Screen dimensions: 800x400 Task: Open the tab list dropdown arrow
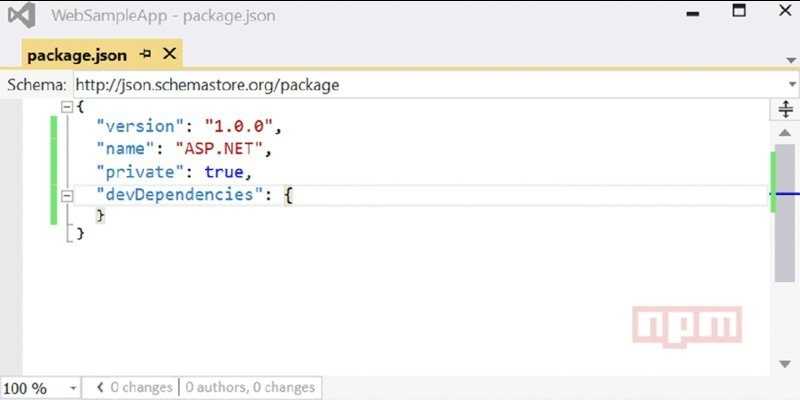click(790, 60)
